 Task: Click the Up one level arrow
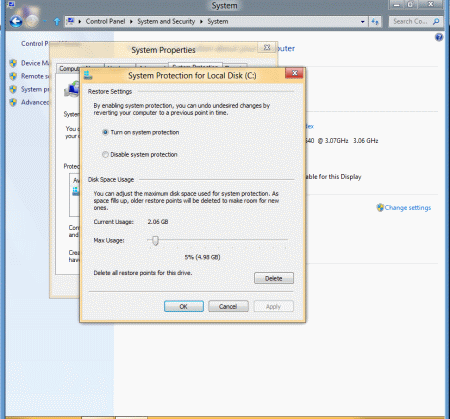(57, 22)
